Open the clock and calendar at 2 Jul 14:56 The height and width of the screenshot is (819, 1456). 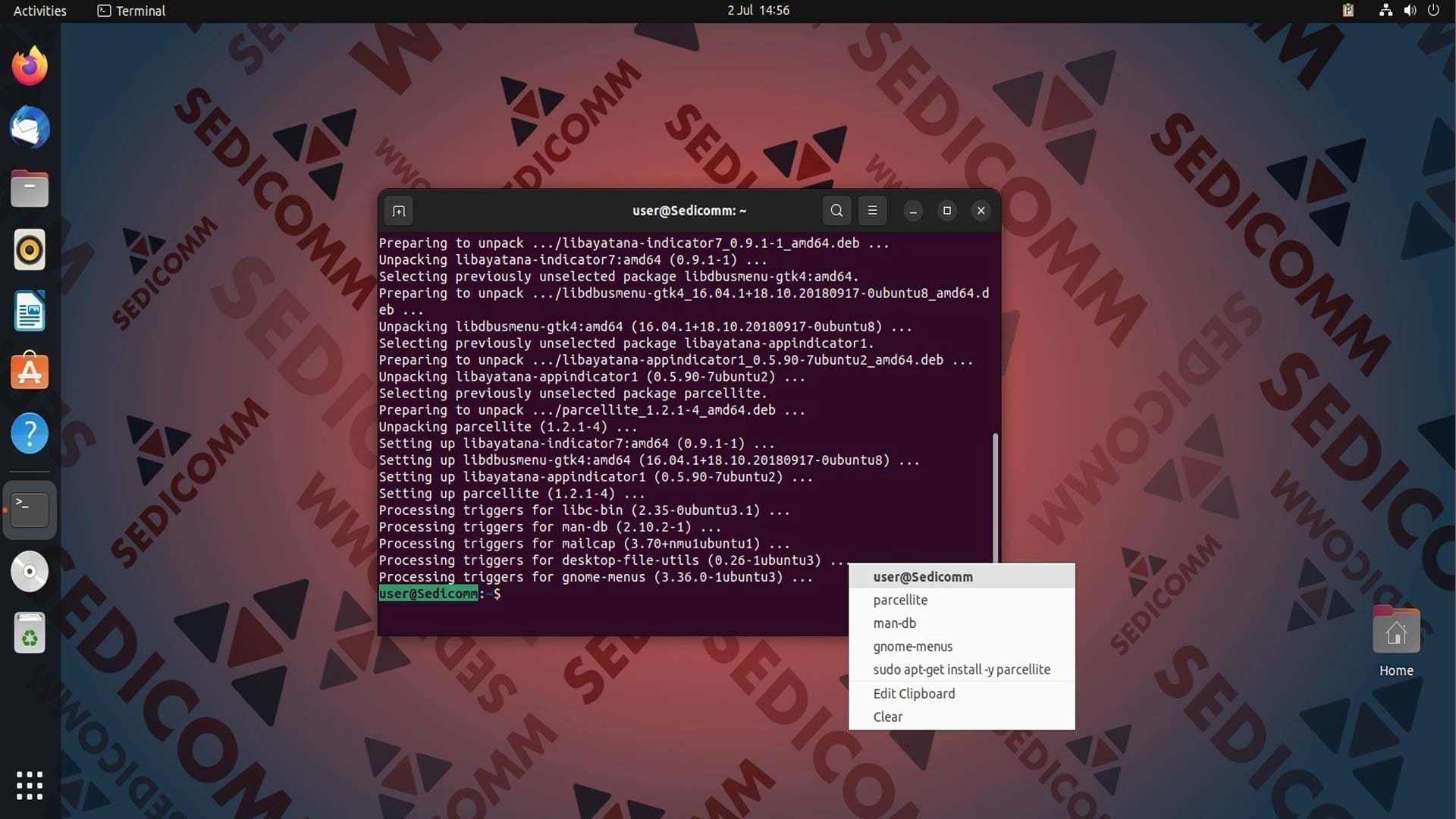point(758,11)
